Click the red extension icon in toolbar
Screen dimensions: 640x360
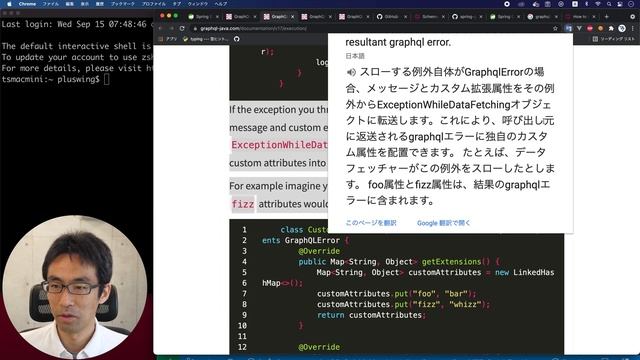(590, 28)
